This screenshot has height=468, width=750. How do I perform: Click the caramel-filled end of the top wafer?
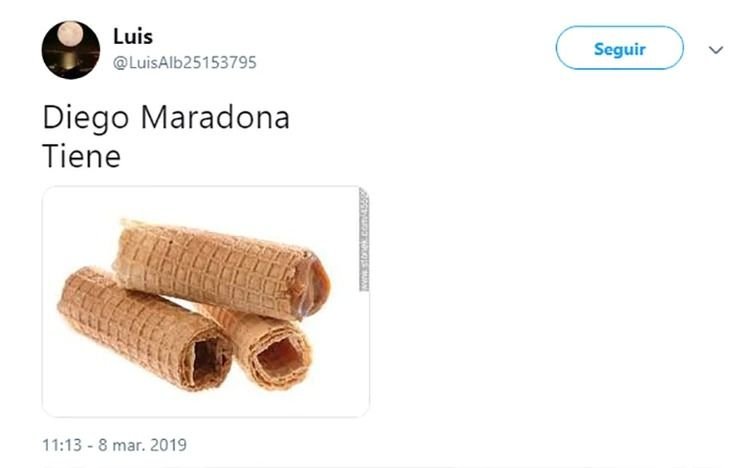point(313,285)
